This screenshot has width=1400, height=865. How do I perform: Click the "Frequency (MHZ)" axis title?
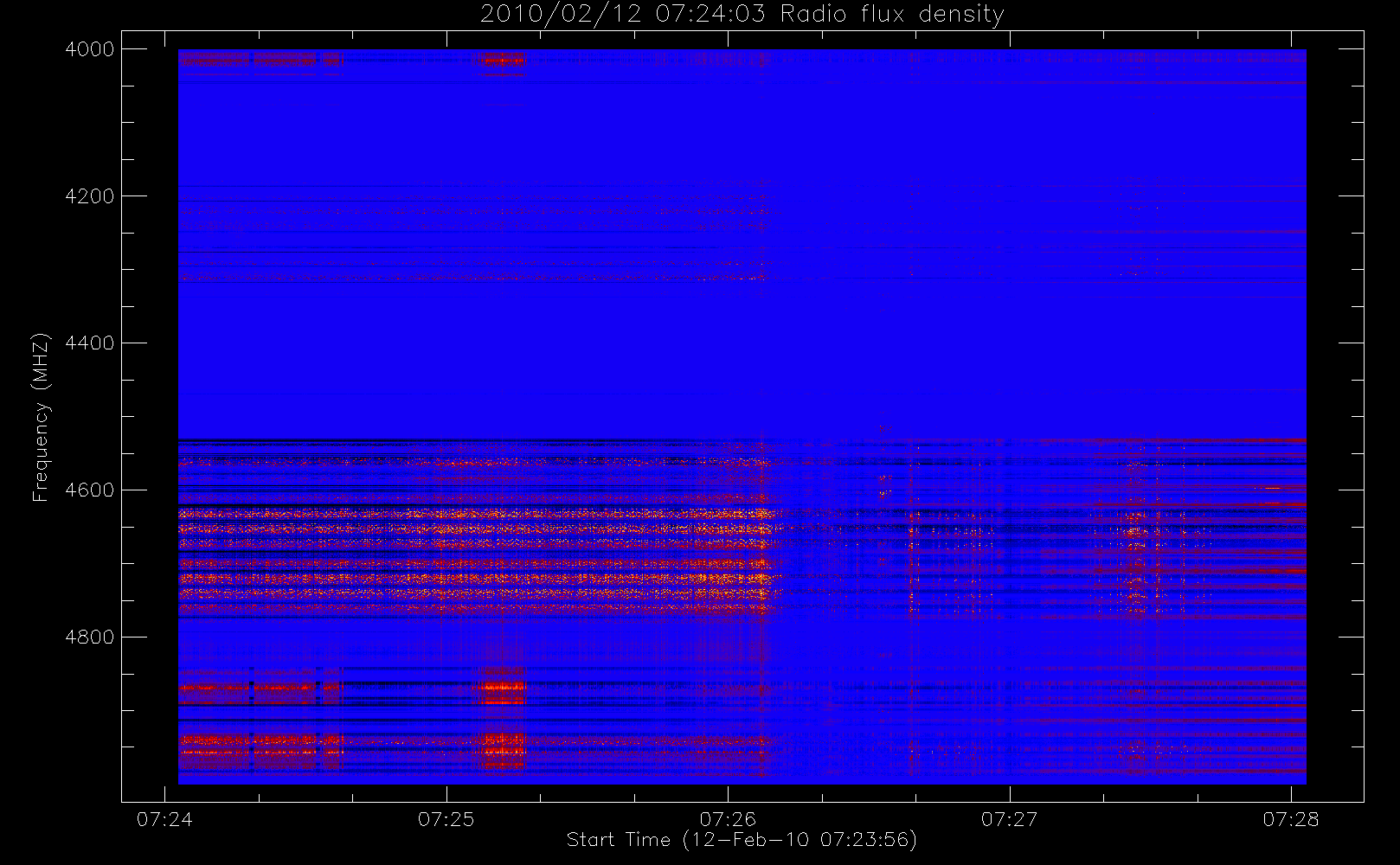coord(41,418)
